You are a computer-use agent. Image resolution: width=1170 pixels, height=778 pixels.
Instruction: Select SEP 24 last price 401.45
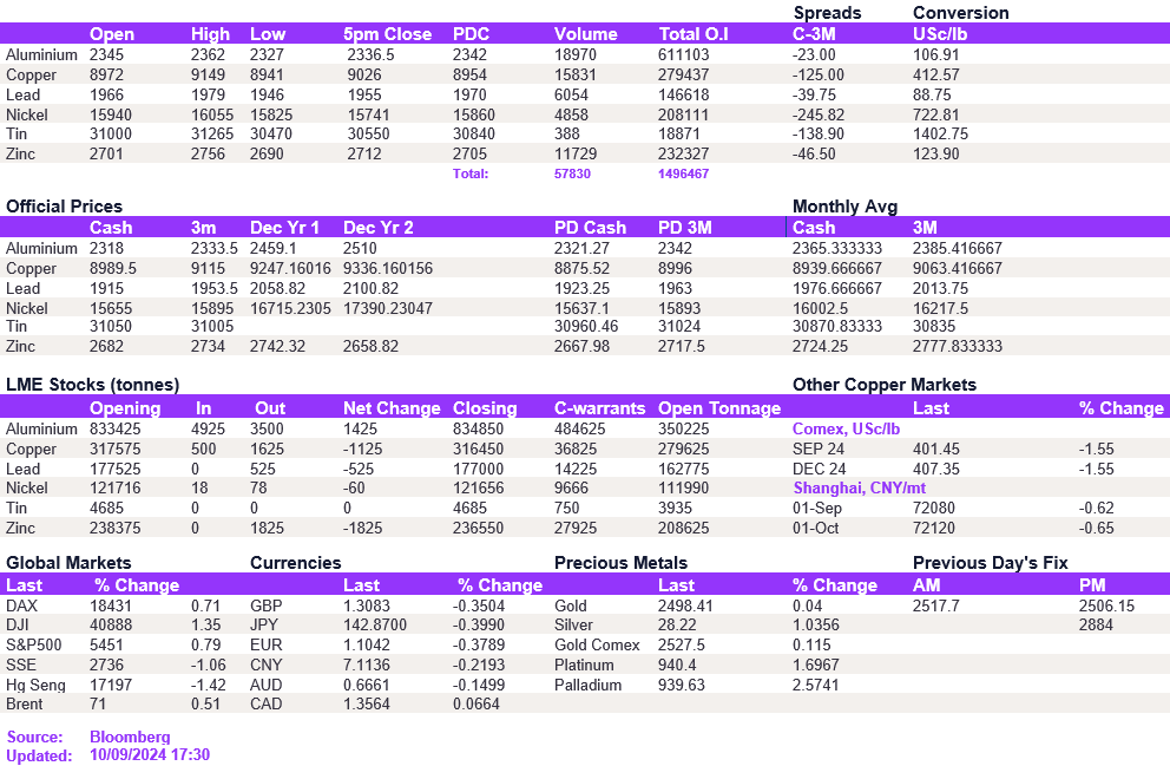pyautogui.click(x=936, y=450)
